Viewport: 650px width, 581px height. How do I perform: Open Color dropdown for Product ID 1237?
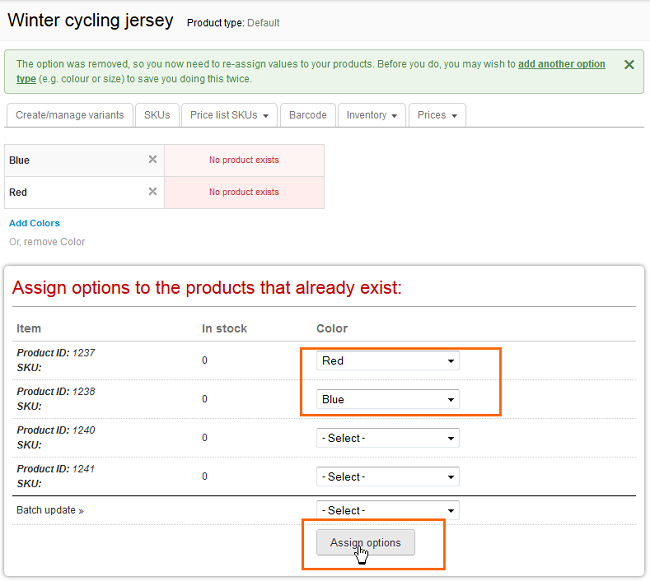click(x=388, y=361)
